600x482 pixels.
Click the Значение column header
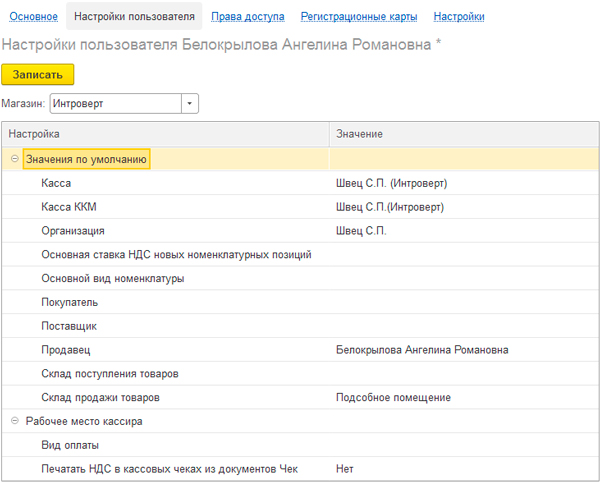coord(464,134)
